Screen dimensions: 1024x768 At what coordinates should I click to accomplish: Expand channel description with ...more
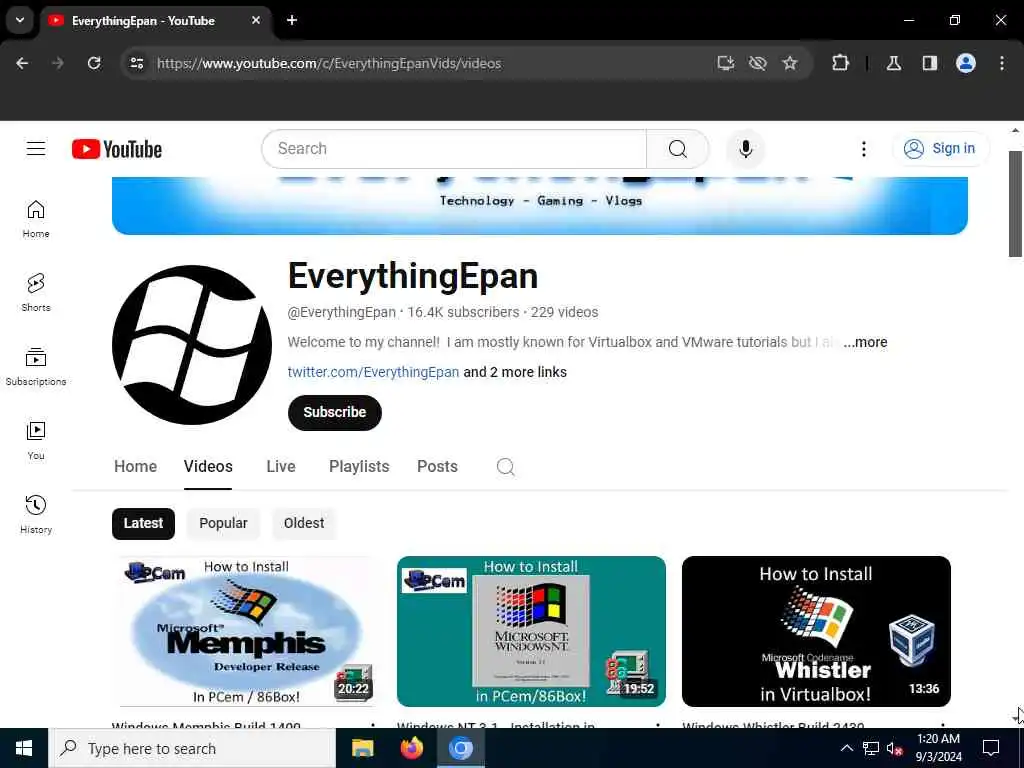865,342
